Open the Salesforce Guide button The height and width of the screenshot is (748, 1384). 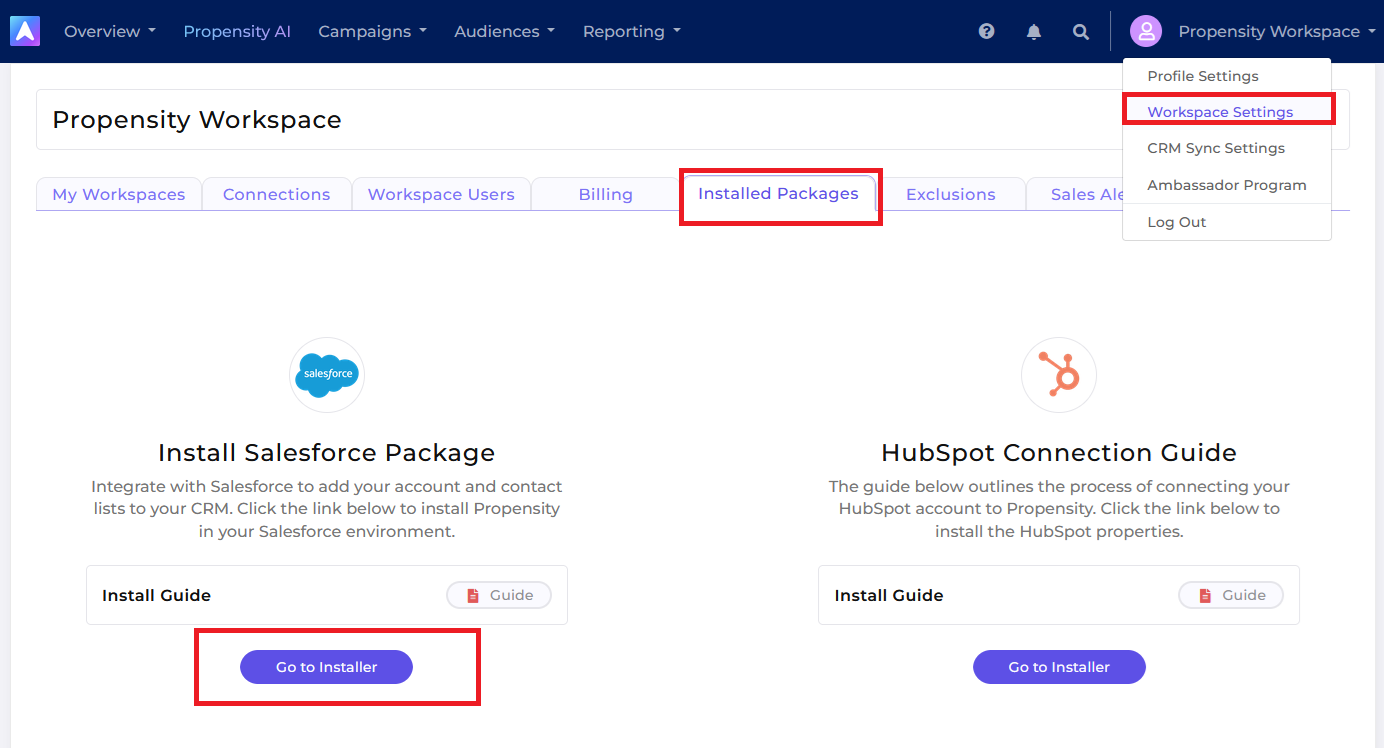click(499, 595)
